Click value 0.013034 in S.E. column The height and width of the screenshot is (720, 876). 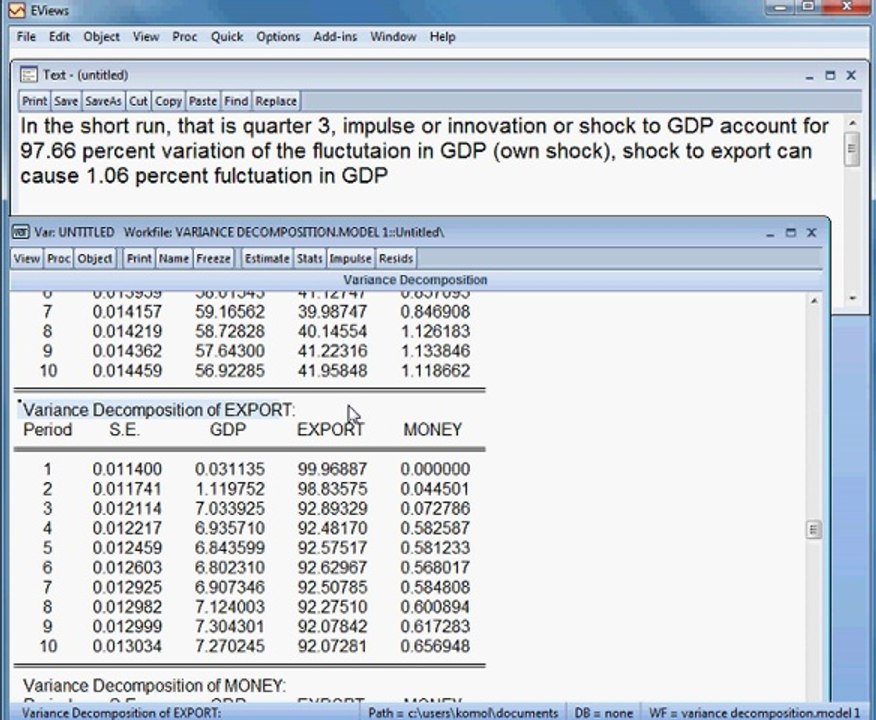pos(127,646)
